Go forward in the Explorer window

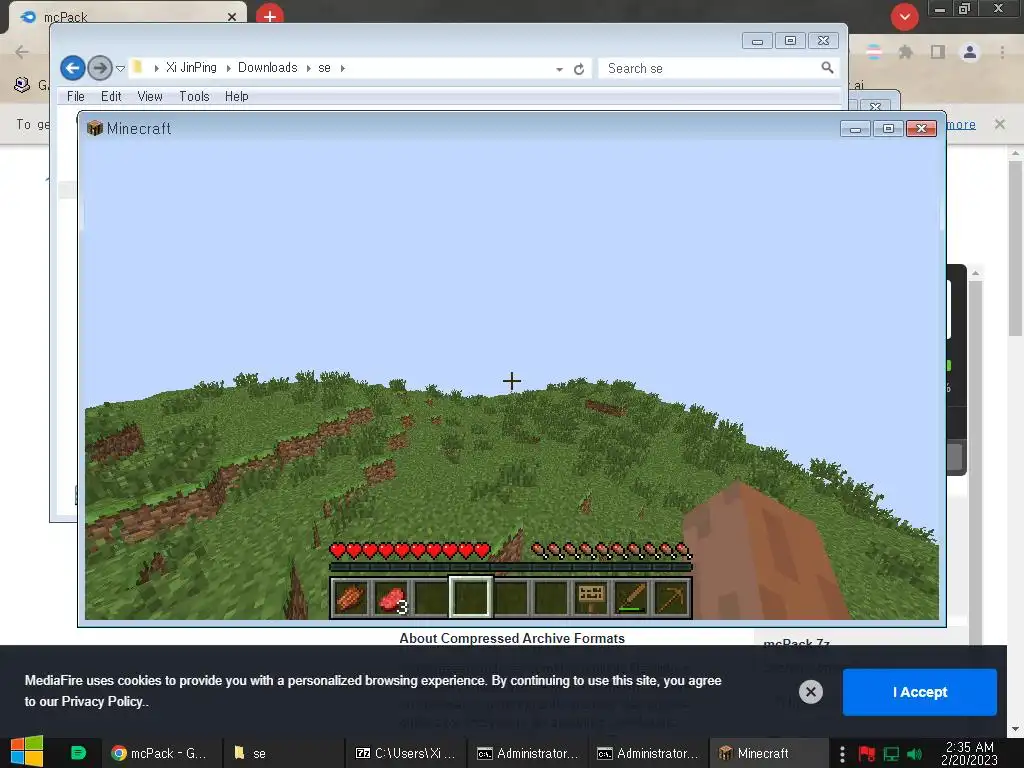[x=99, y=68]
